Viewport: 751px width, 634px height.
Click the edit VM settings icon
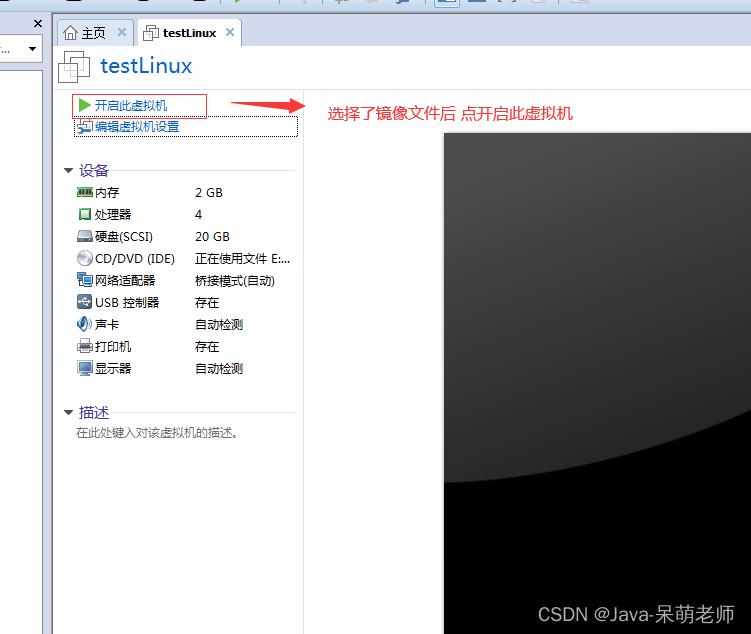(84, 126)
